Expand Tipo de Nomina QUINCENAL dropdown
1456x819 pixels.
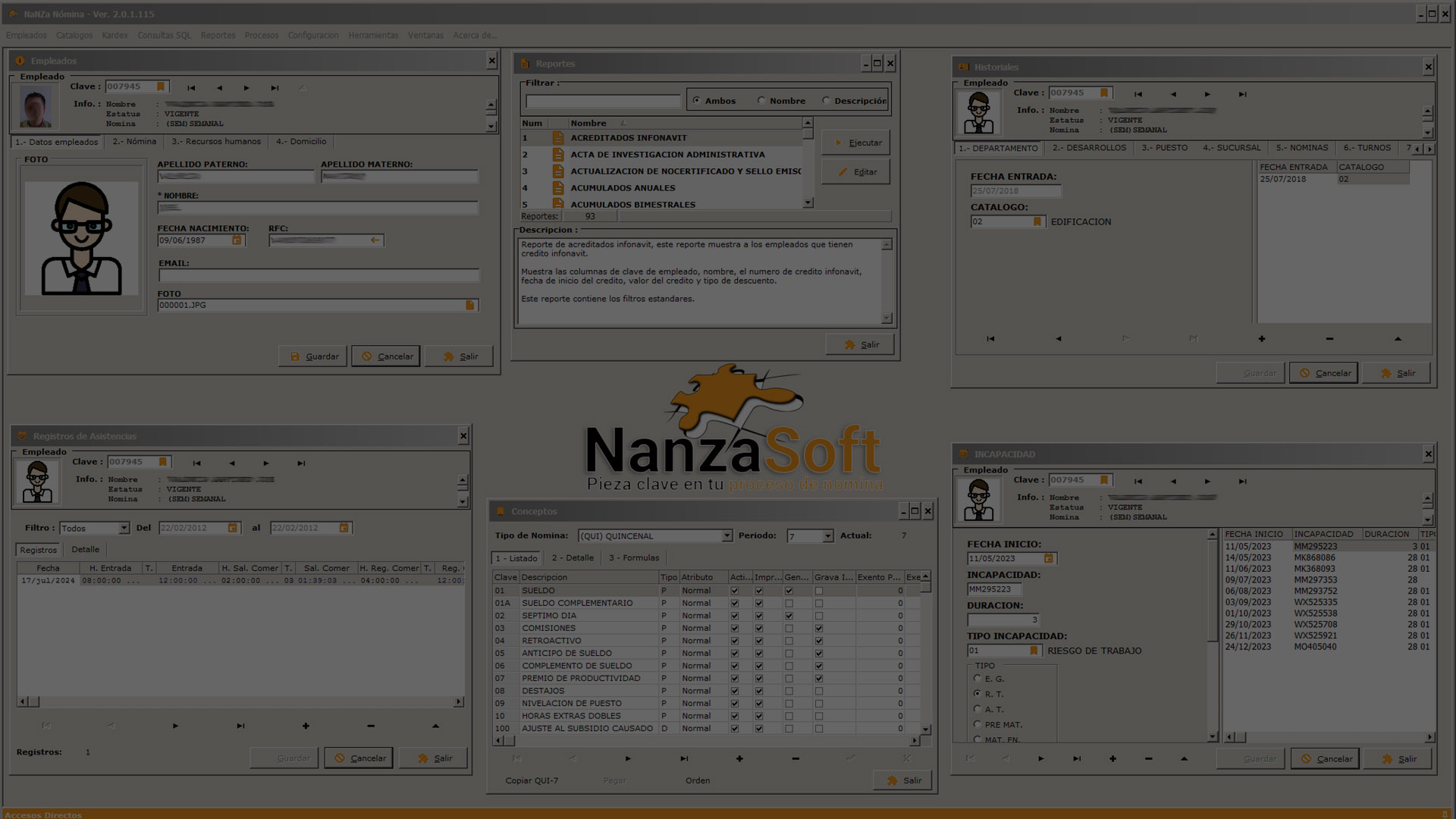click(x=726, y=536)
